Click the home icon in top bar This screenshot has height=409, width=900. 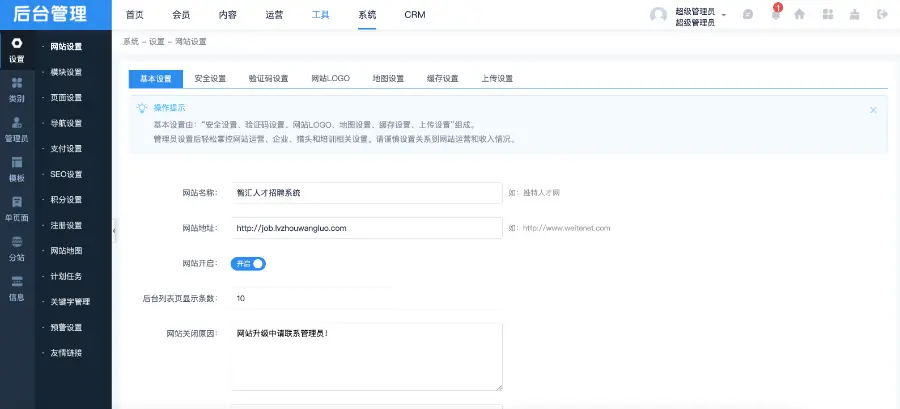[799, 15]
